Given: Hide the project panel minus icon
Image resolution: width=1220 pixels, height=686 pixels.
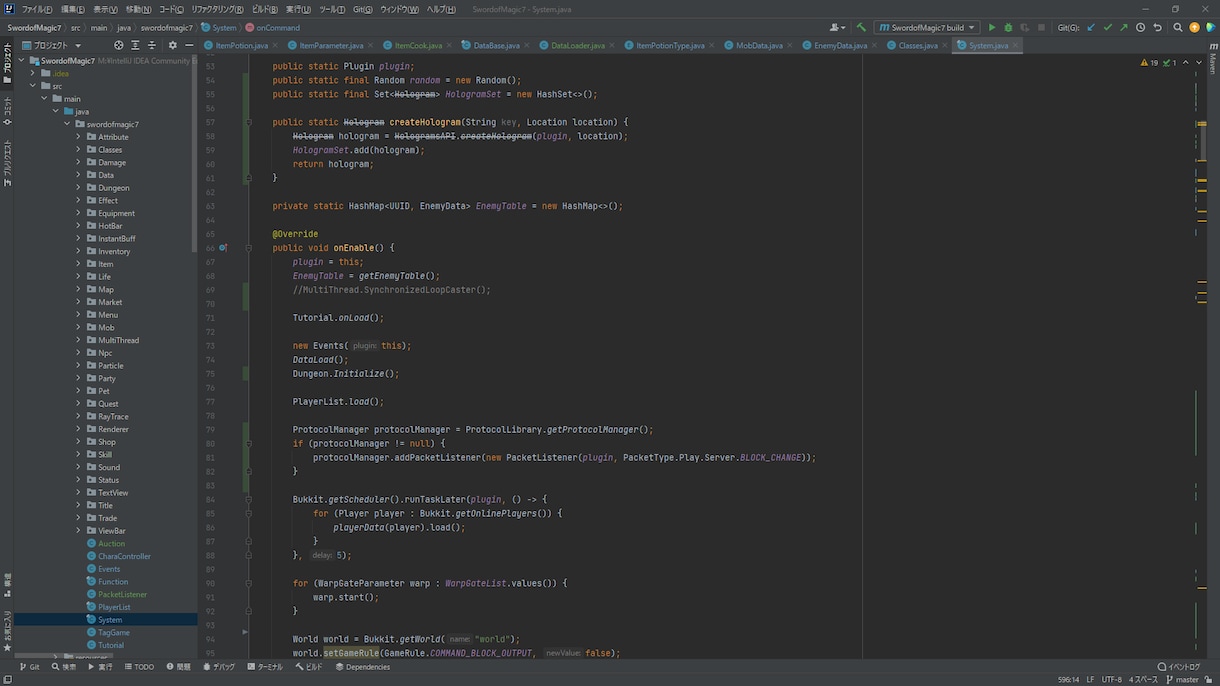Looking at the screenshot, I should 188,45.
